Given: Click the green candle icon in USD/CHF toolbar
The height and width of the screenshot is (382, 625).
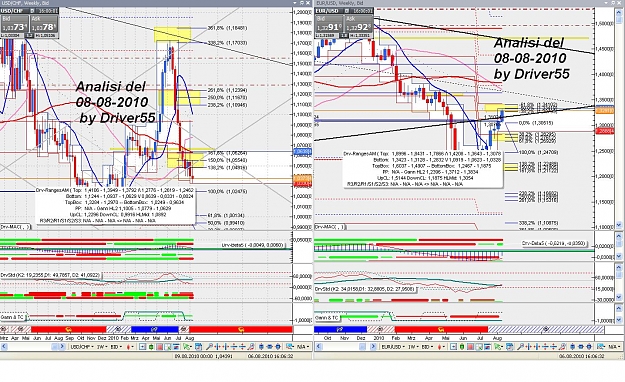Looking at the screenshot, I should click(151, 347).
